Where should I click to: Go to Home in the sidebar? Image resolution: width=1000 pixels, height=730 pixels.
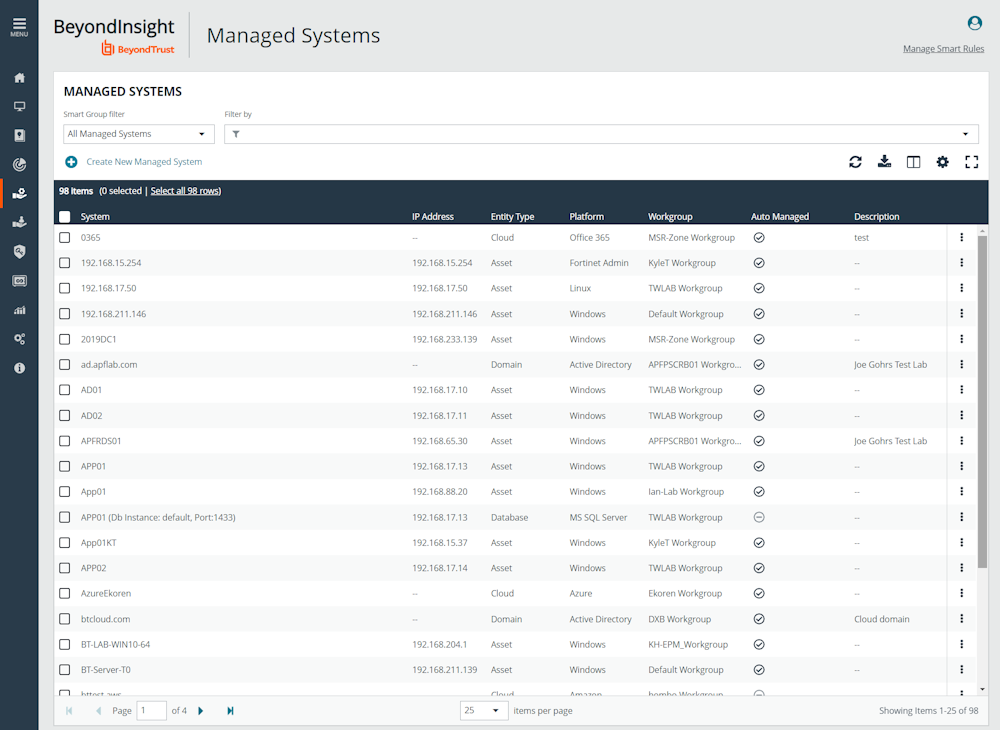[19, 78]
